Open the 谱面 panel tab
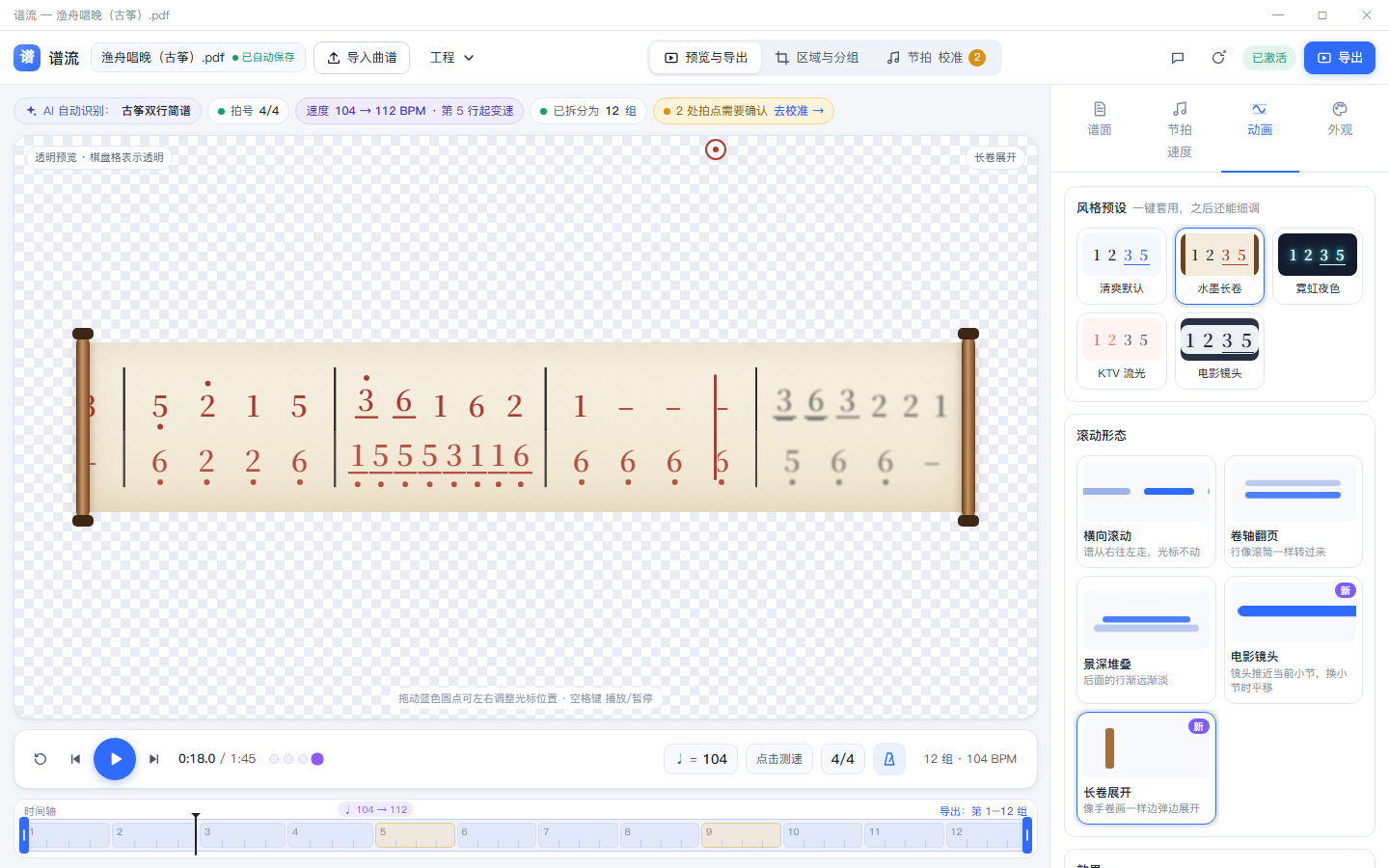 pyautogui.click(x=1100, y=119)
